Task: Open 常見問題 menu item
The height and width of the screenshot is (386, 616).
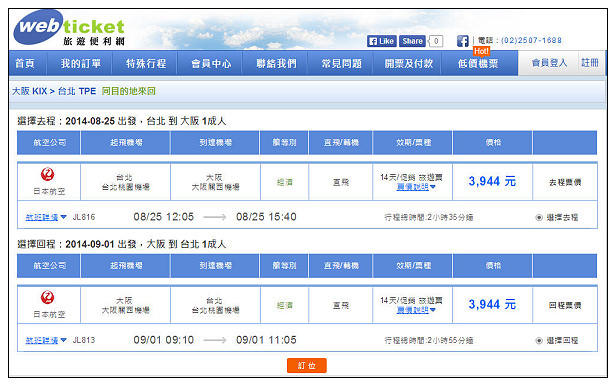Action: point(341,63)
